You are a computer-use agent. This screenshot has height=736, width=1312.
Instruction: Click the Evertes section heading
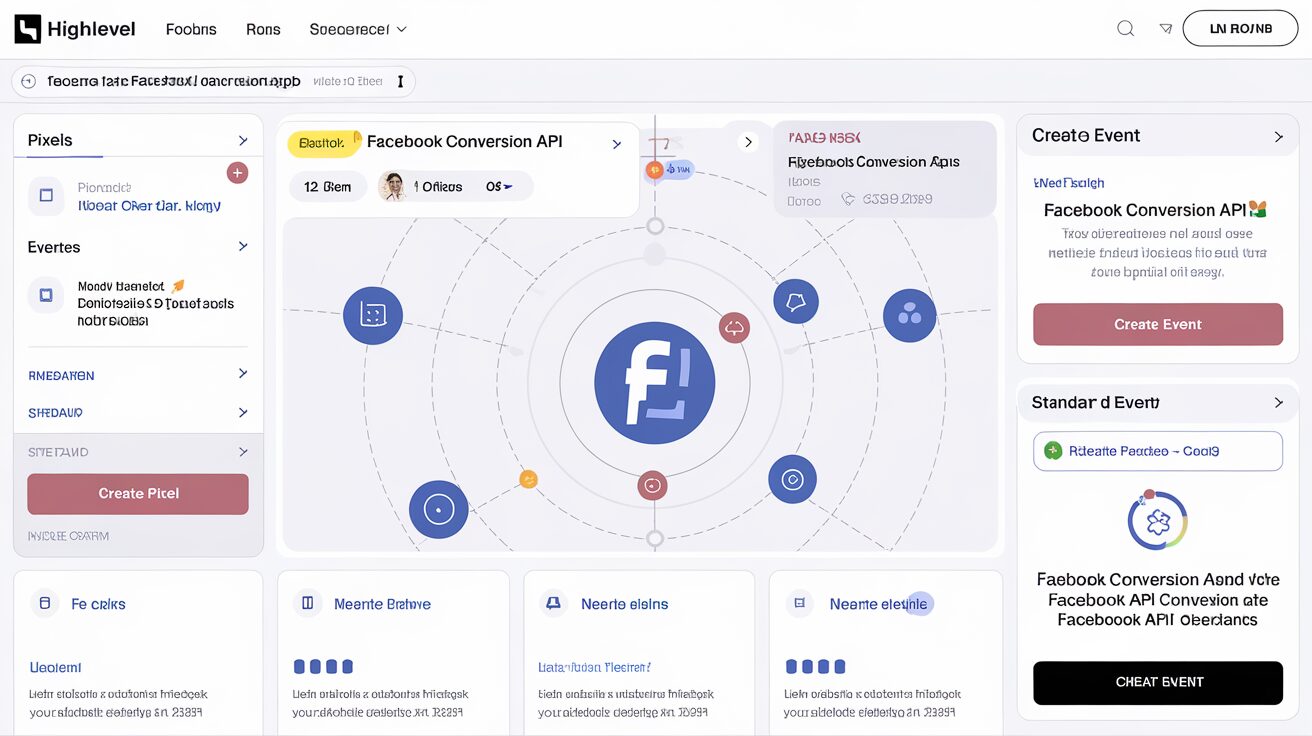point(54,247)
